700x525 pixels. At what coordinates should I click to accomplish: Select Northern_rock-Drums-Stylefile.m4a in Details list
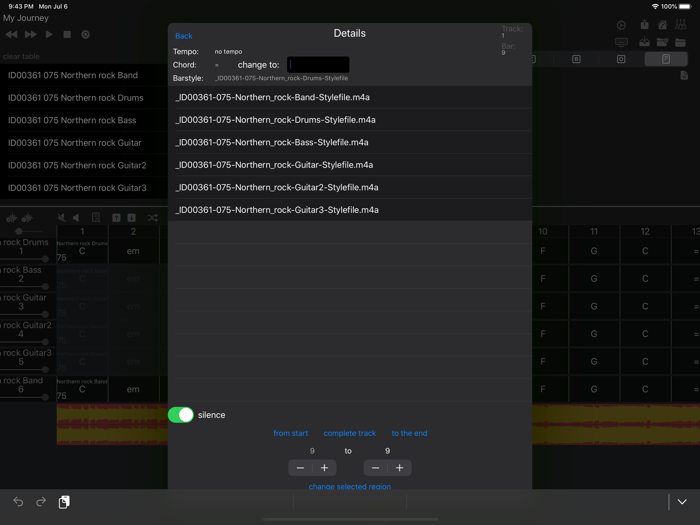tap(350, 120)
